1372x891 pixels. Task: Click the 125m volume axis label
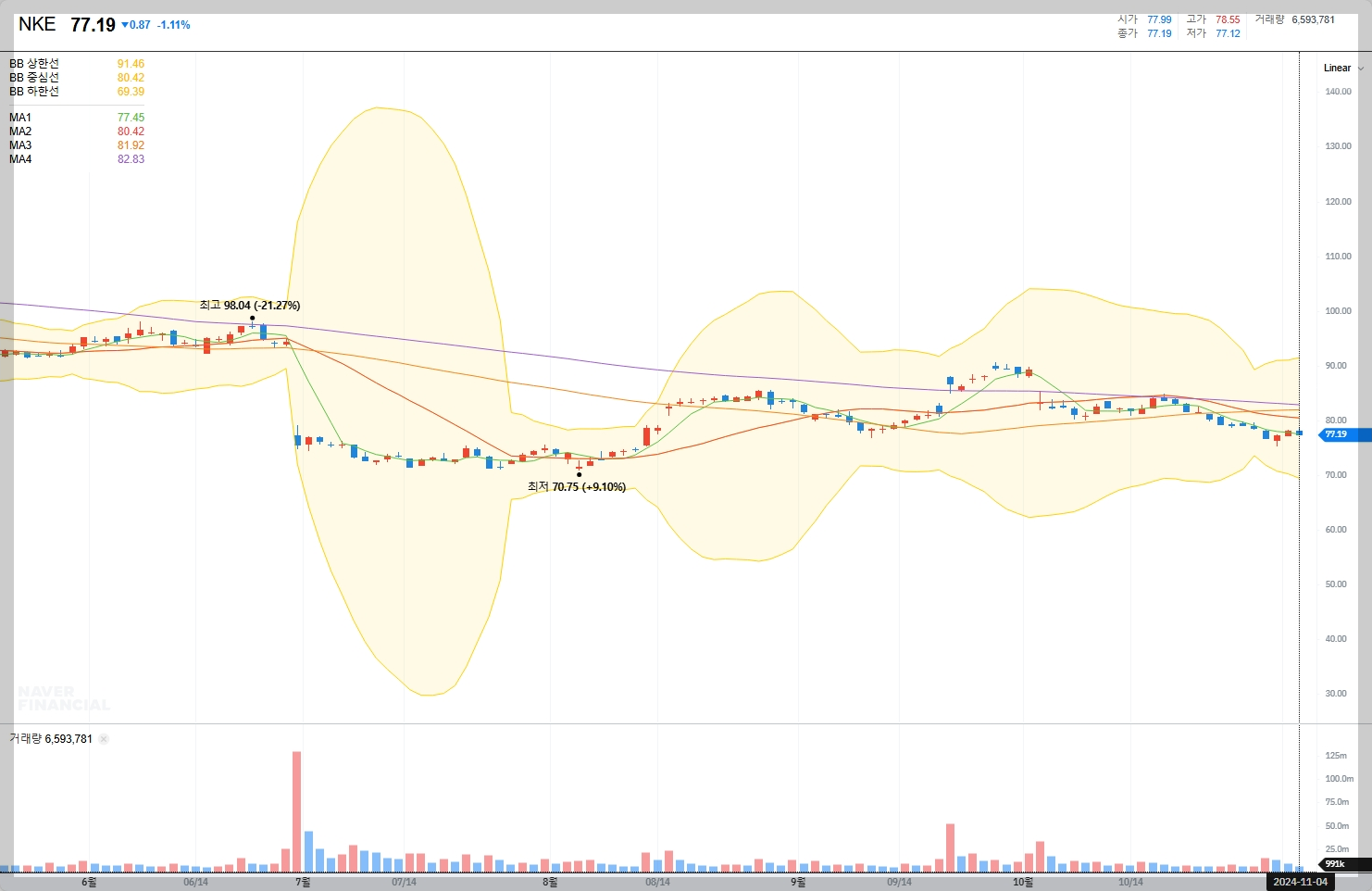1336,756
